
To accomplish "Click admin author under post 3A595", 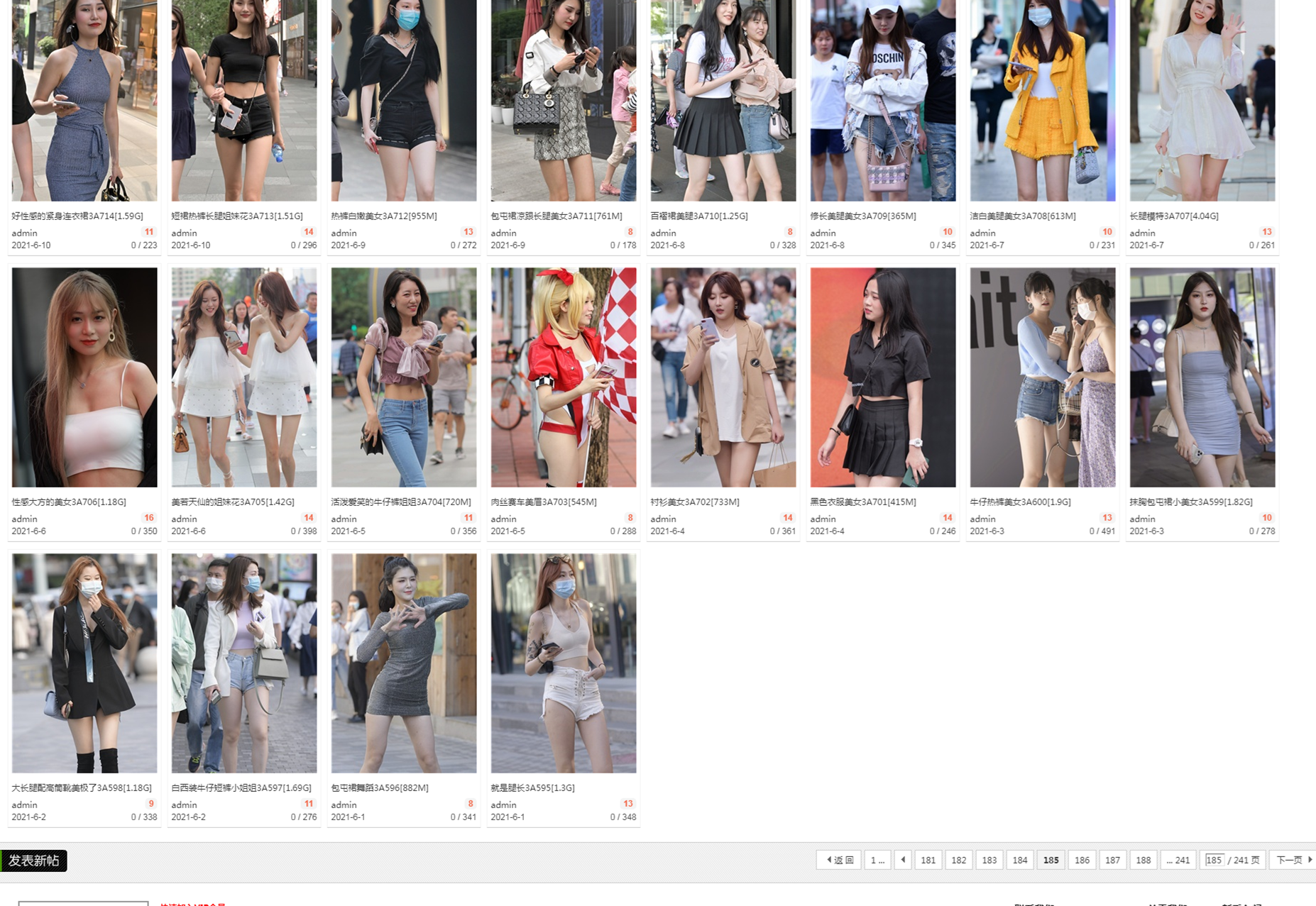I will pyautogui.click(x=503, y=805).
